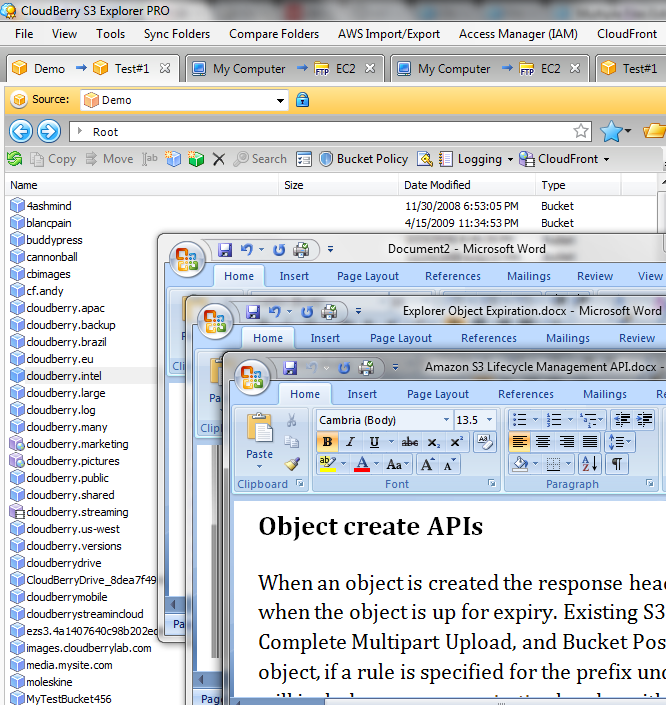Click the Clear Formatting icon in Font group

tap(484, 442)
